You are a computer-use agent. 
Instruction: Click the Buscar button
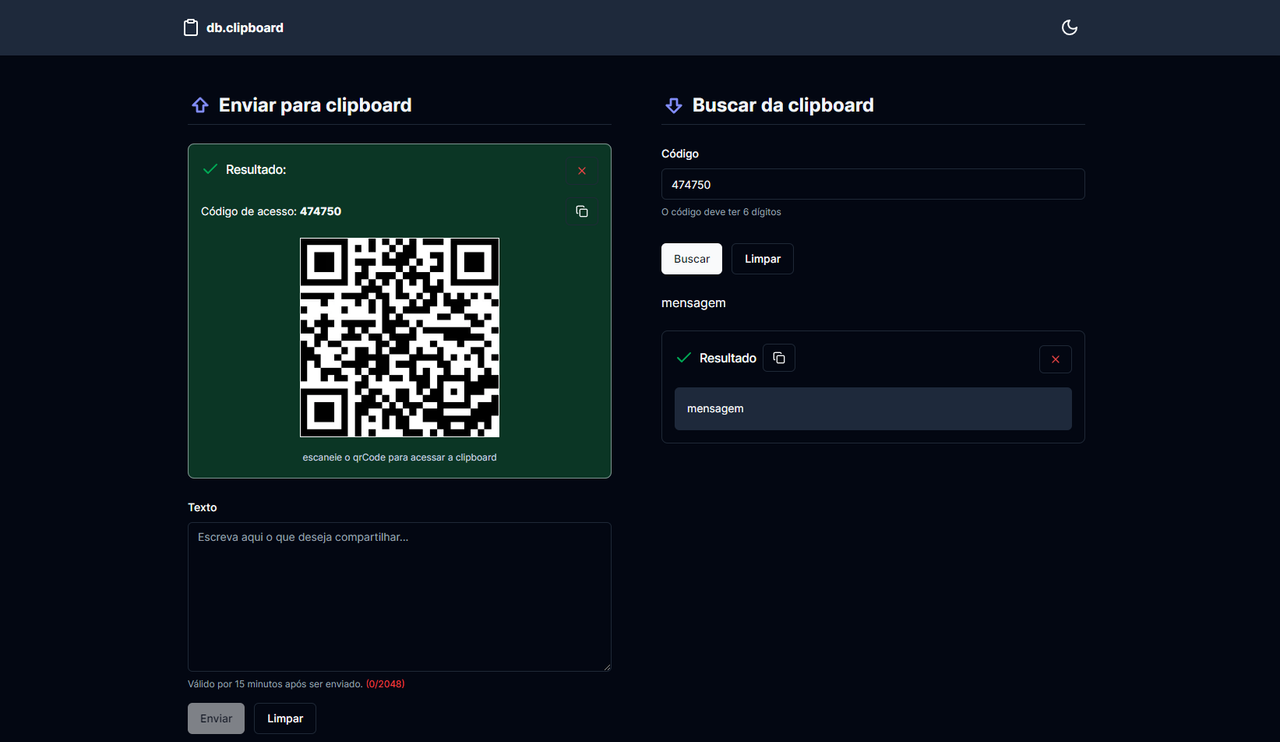click(x=691, y=259)
